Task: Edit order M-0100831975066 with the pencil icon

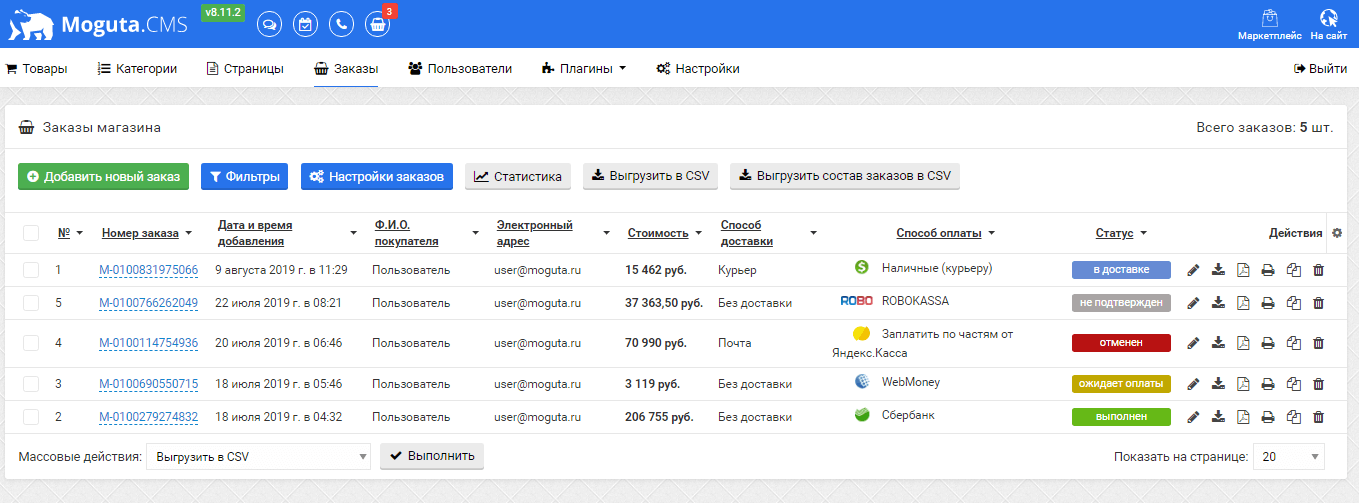Action: click(x=1193, y=270)
